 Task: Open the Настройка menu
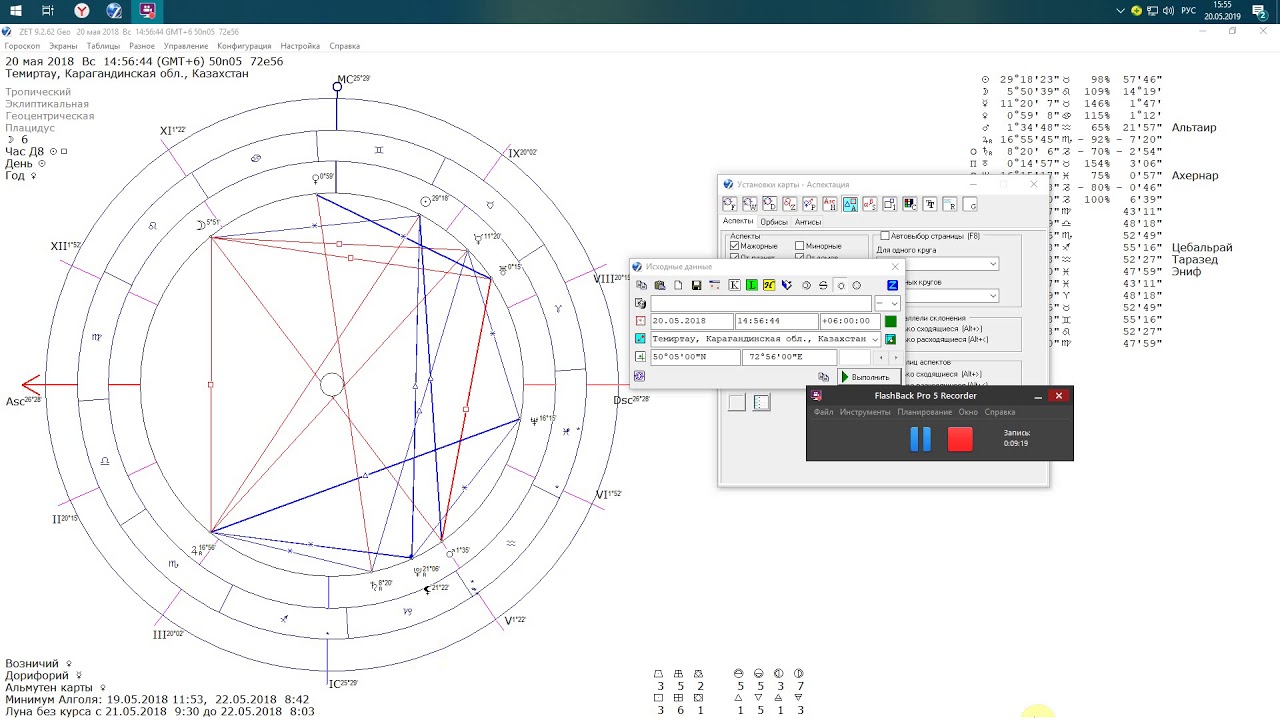[300, 46]
